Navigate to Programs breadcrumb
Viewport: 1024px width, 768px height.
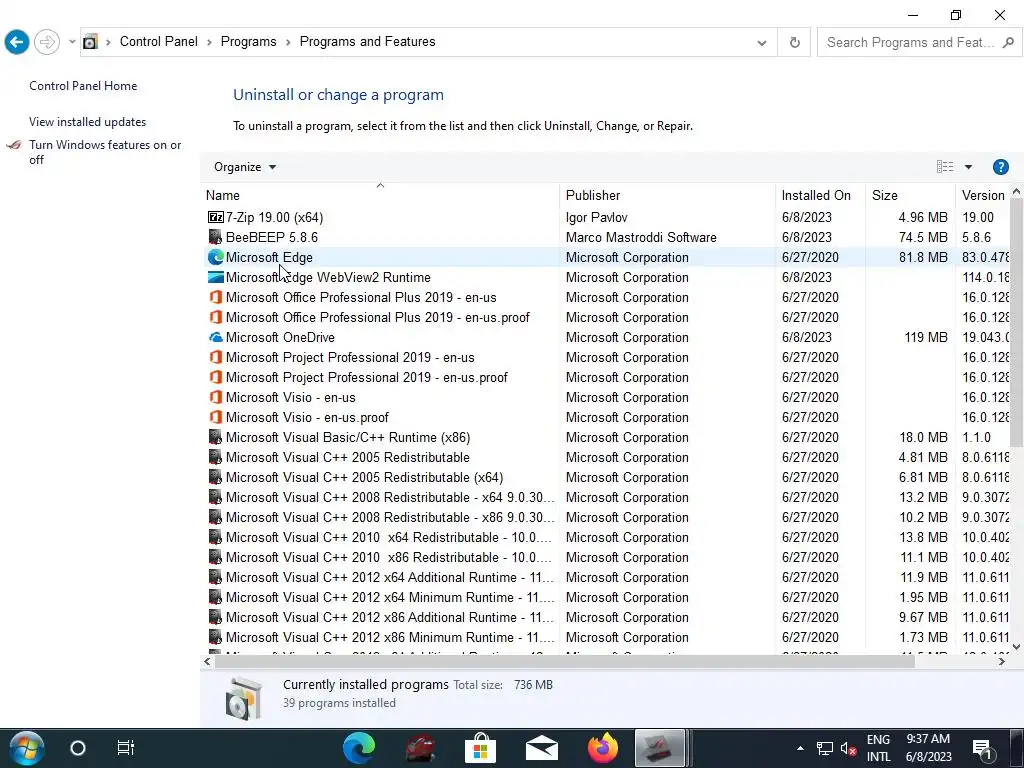[x=248, y=42]
